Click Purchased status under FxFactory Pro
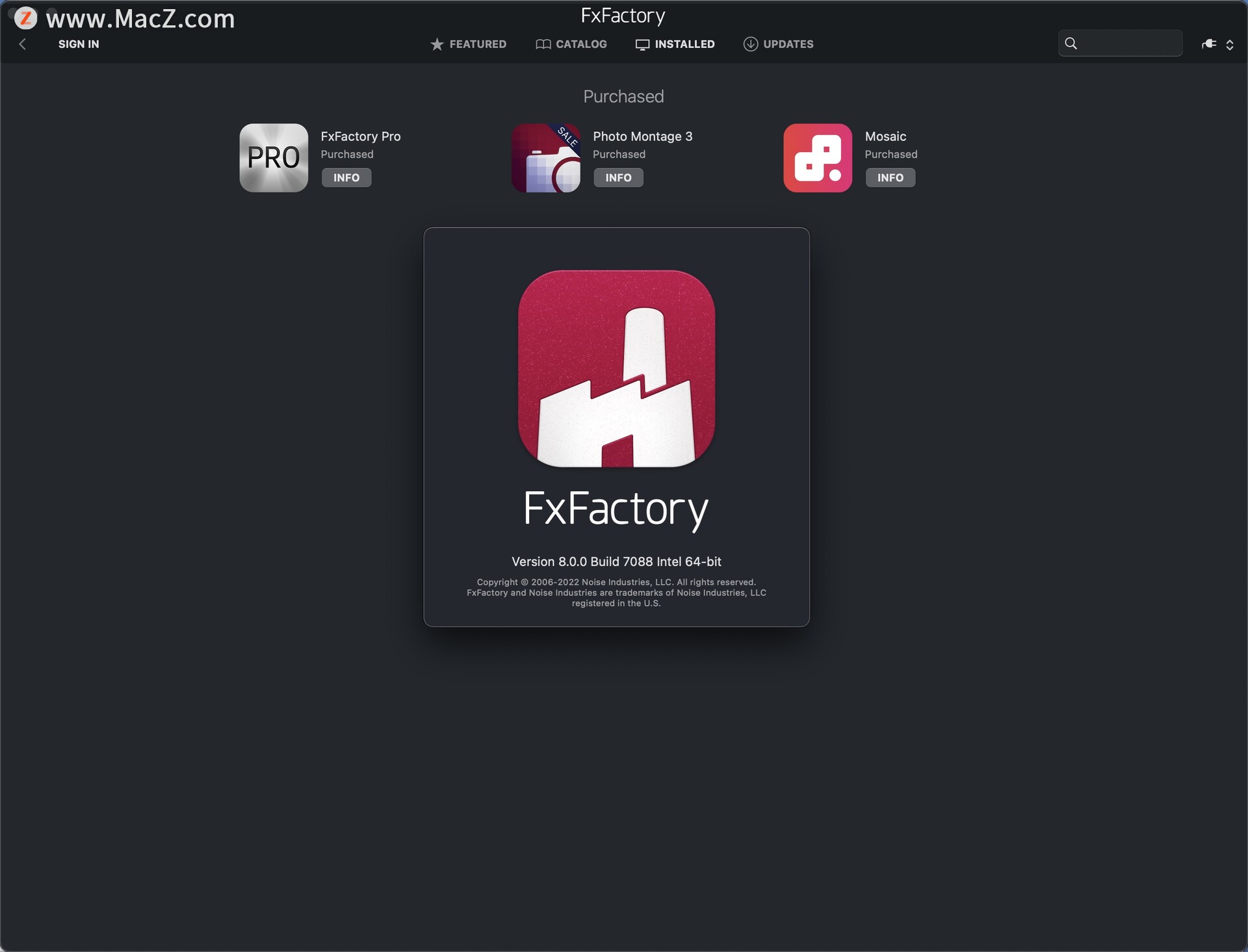The width and height of the screenshot is (1248, 952). (x=347, y=154)
